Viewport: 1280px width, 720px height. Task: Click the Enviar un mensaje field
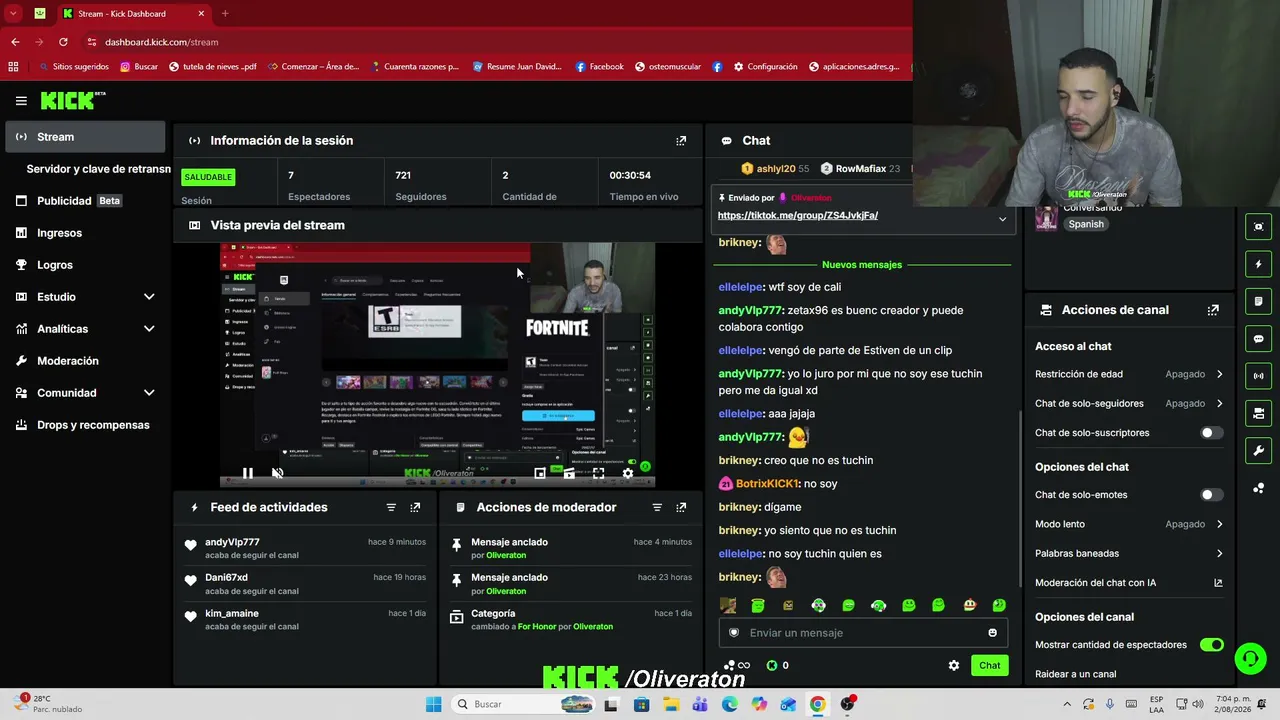click(x=863, y=633)
